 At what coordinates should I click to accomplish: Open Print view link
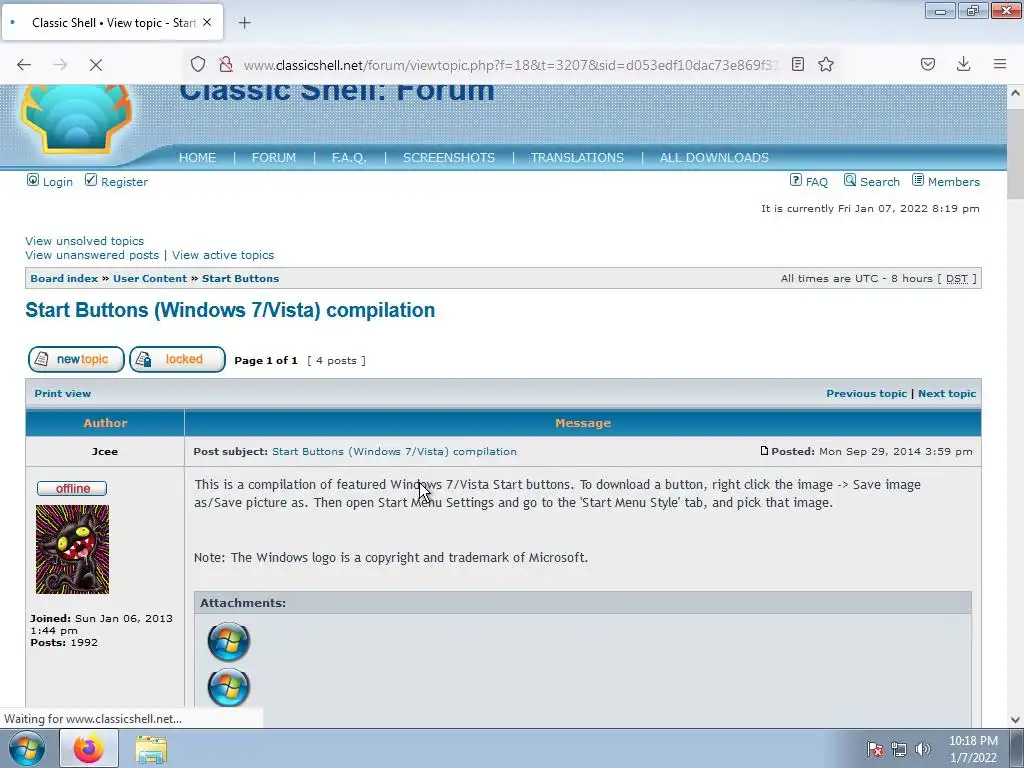coord(63,393)
